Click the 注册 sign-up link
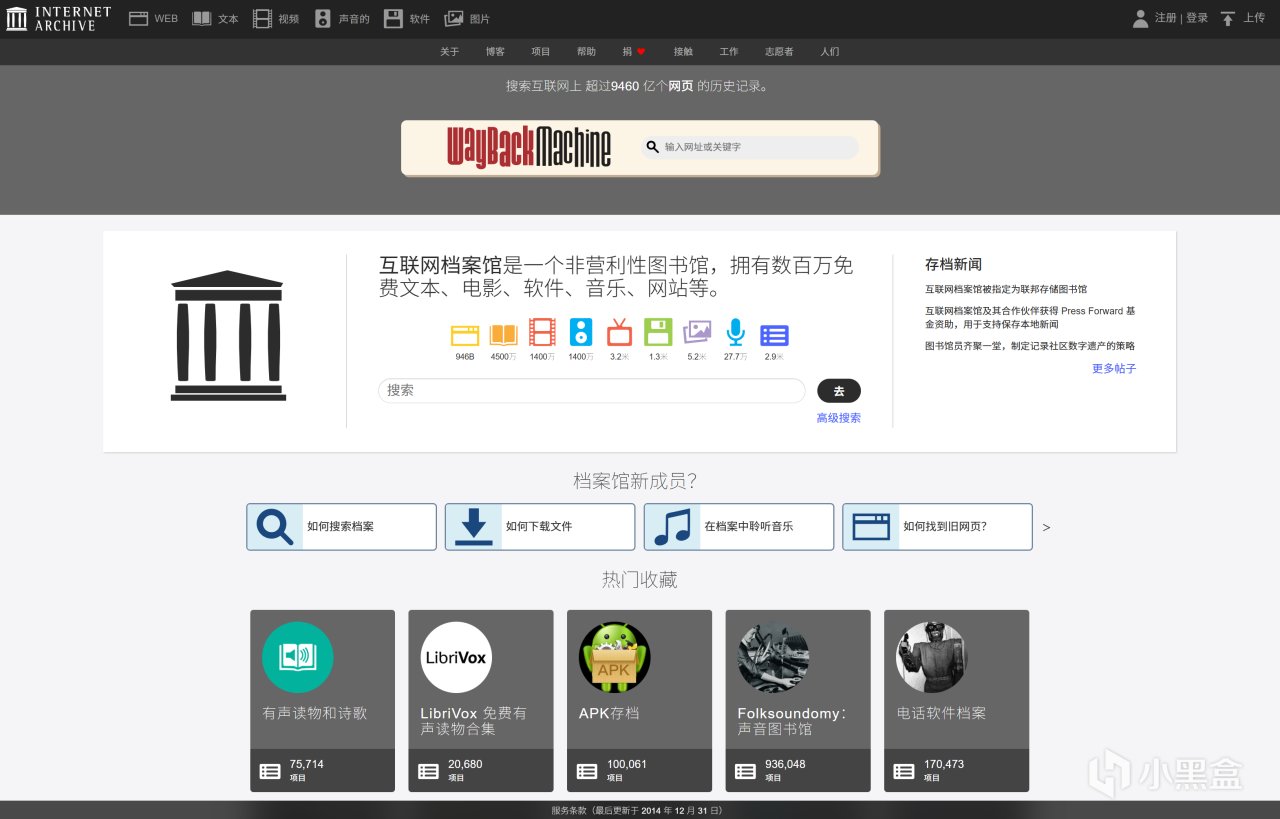This screenshot has height=819, width=1280. point(1165,18)
